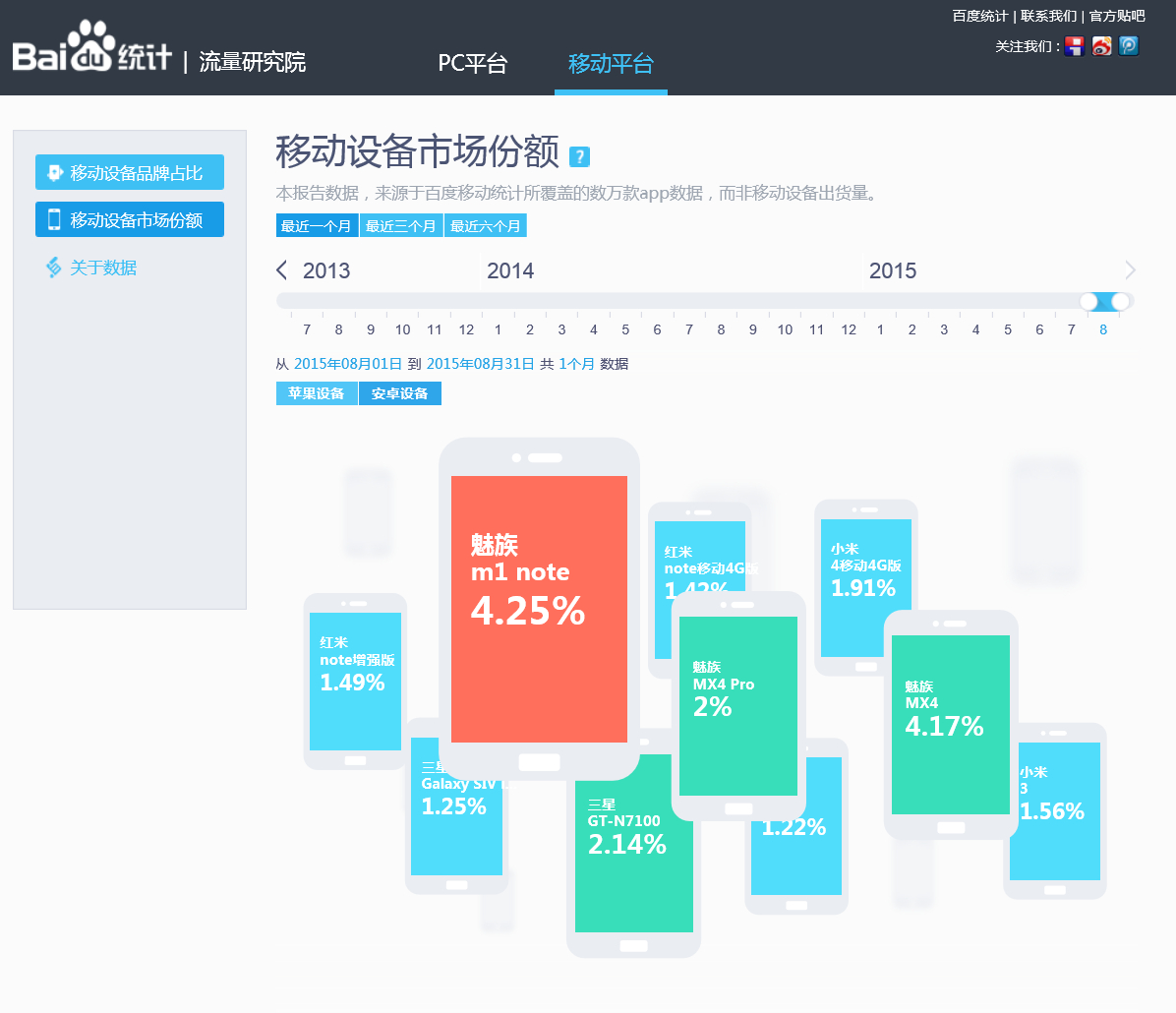1176x1013 pixels.
Task: Click the 小米 3 1.56% phone
Action: [x=1057, y=810]
